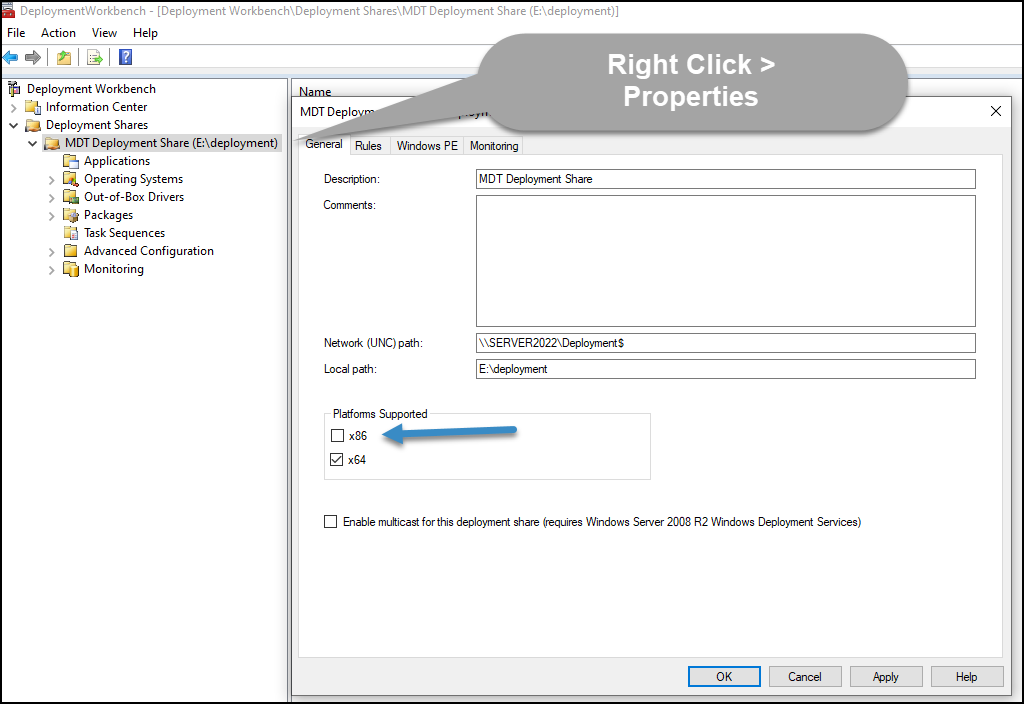Open the blue Help question mark icon
Viewport: 1024px width, 704px height.
point(125,57)
